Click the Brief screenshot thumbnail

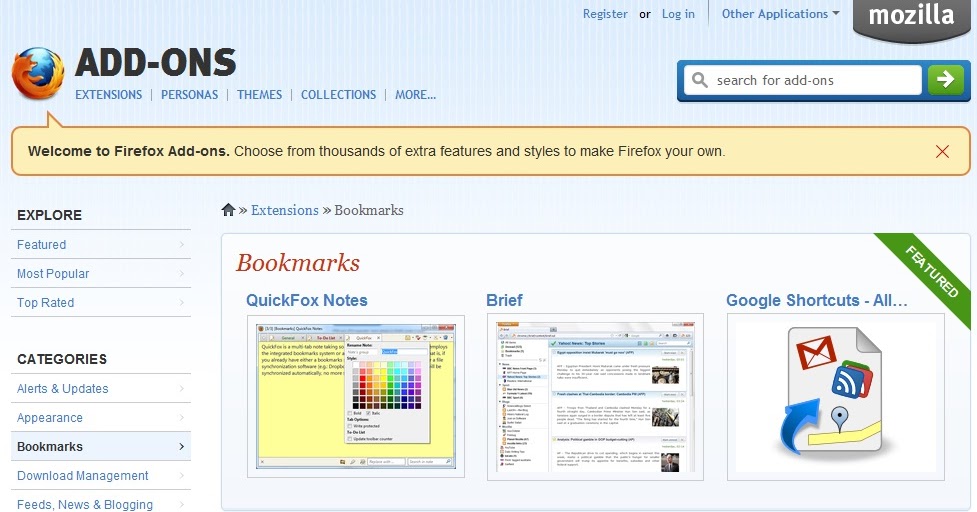(595, 397)
